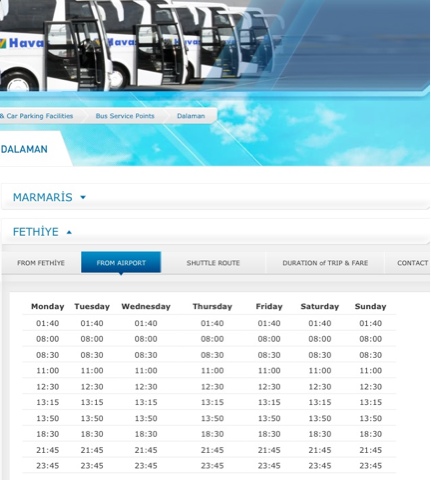Viewport: 431px width, 480px height.
Task: Select Wednesday 13:50 departure time
Action: click(x=146, y=418)
